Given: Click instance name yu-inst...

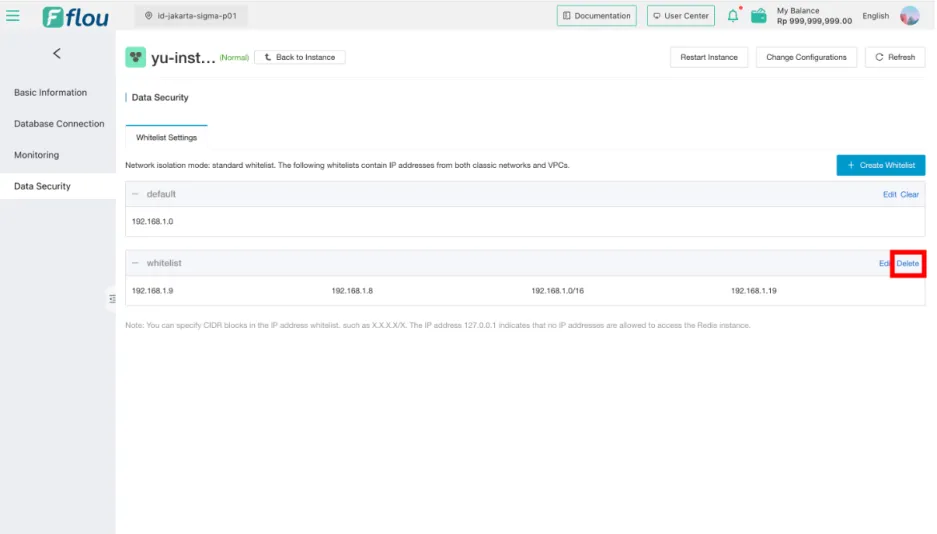Looking at the screenshot, I should pyautogui.click(x=183, y=58).
